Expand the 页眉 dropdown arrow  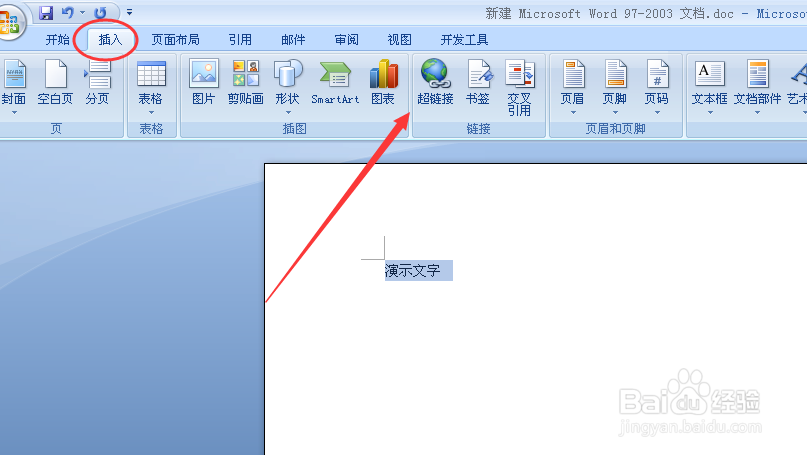click(573, 112)
